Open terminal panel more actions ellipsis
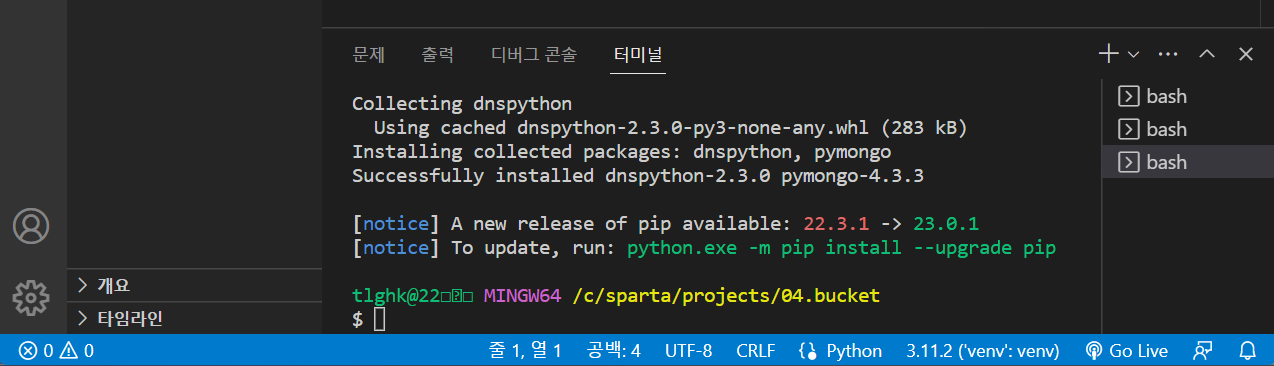This screenshot has height=366, width=1274. pyautogui.click(x=1168, y=54)
